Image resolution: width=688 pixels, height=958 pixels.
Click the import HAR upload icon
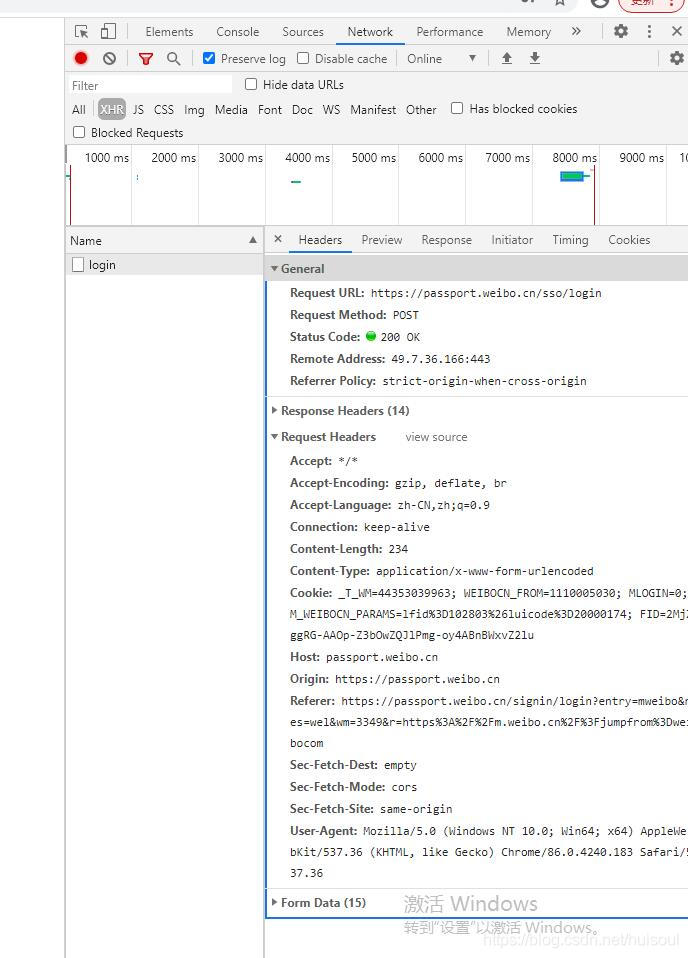(507, 59)
